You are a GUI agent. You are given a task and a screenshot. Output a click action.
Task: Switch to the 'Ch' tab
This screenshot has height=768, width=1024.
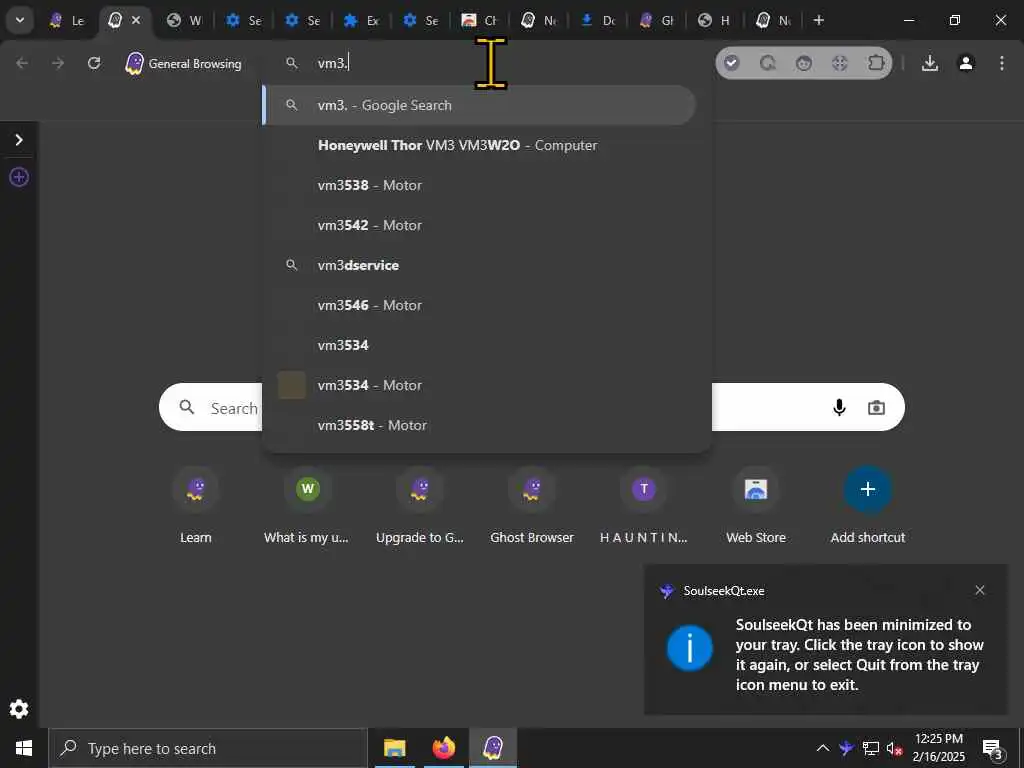pos(479,20)
